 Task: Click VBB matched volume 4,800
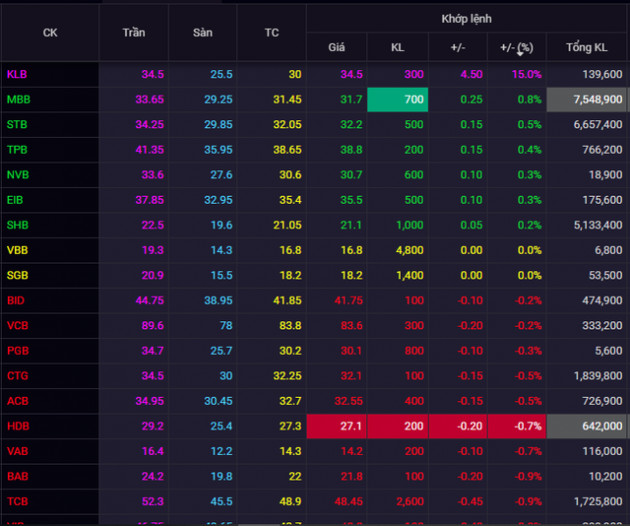point(409,250)
